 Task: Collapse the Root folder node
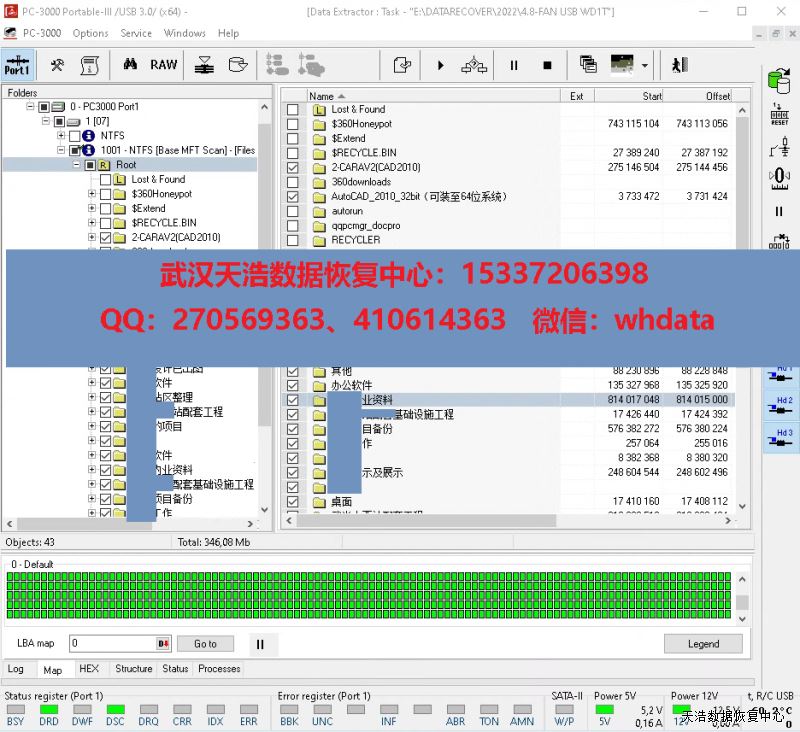click(77, 165)
